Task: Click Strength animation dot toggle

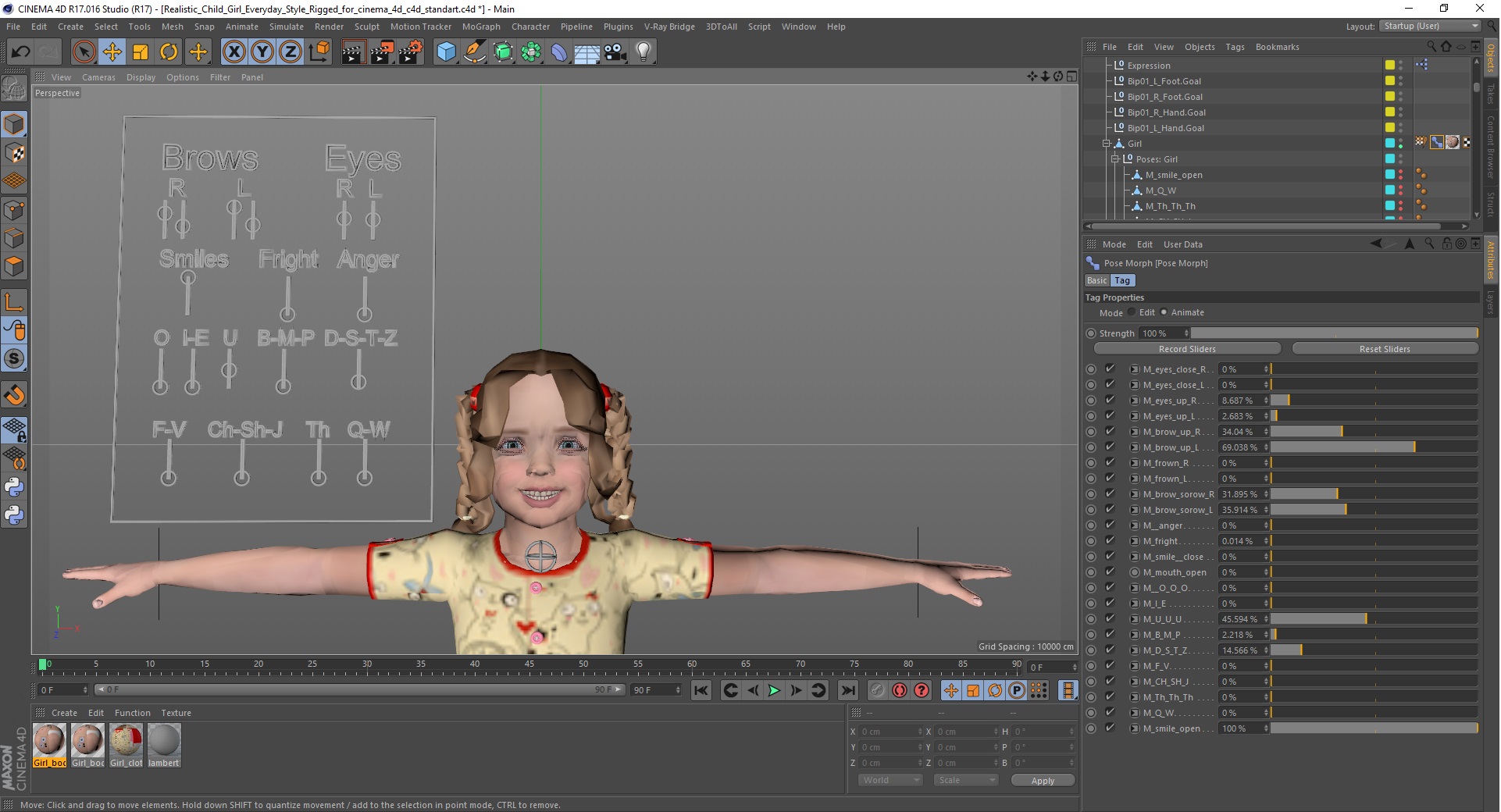Action: [x=1091, y=333]
